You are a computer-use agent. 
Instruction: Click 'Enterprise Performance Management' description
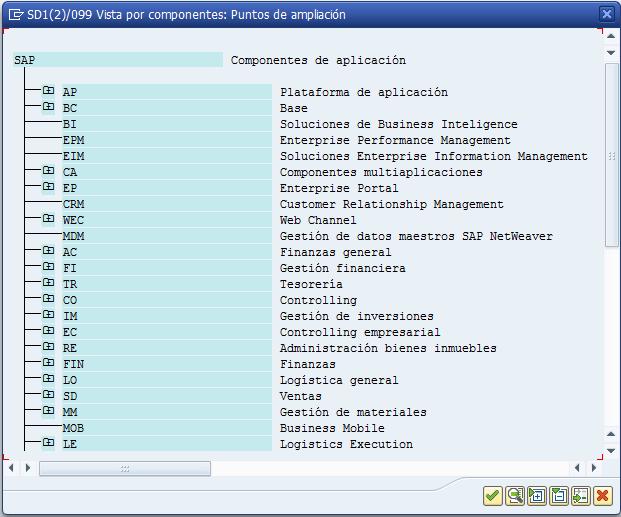tap(395, 140)
